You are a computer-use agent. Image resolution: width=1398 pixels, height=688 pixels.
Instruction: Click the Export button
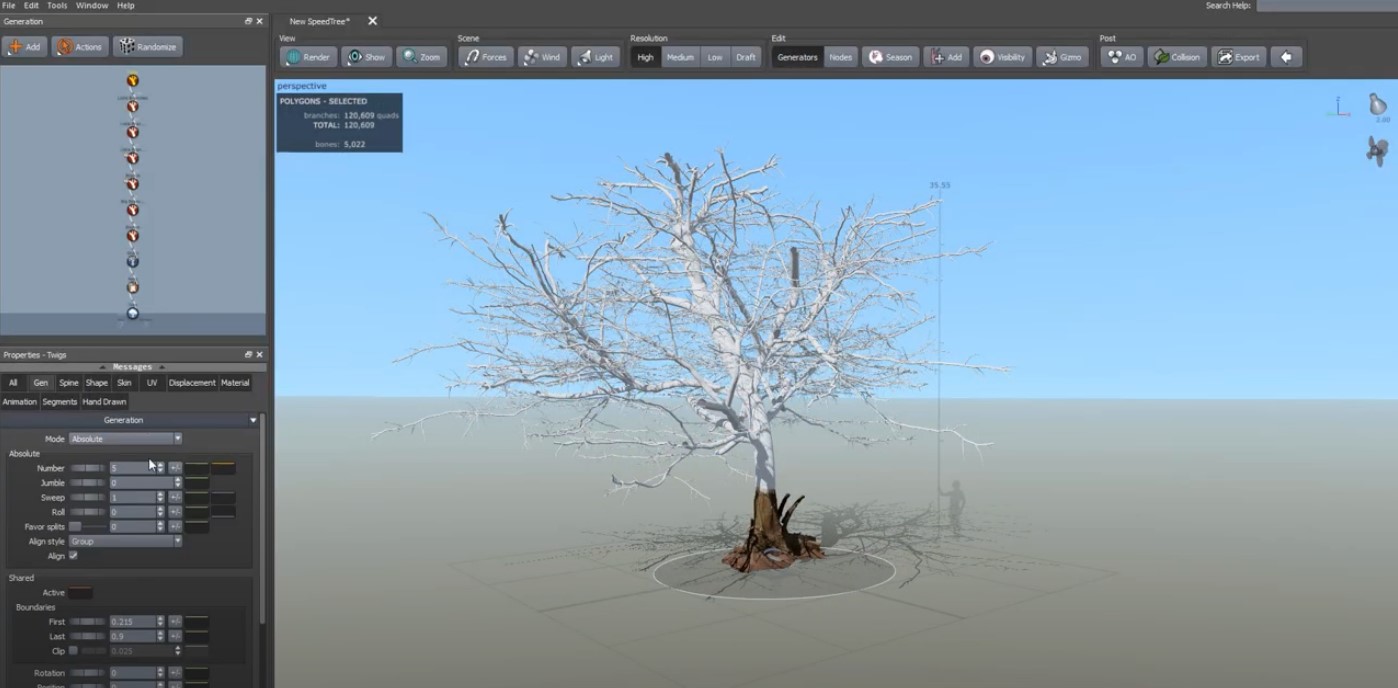coord(1239,57)
